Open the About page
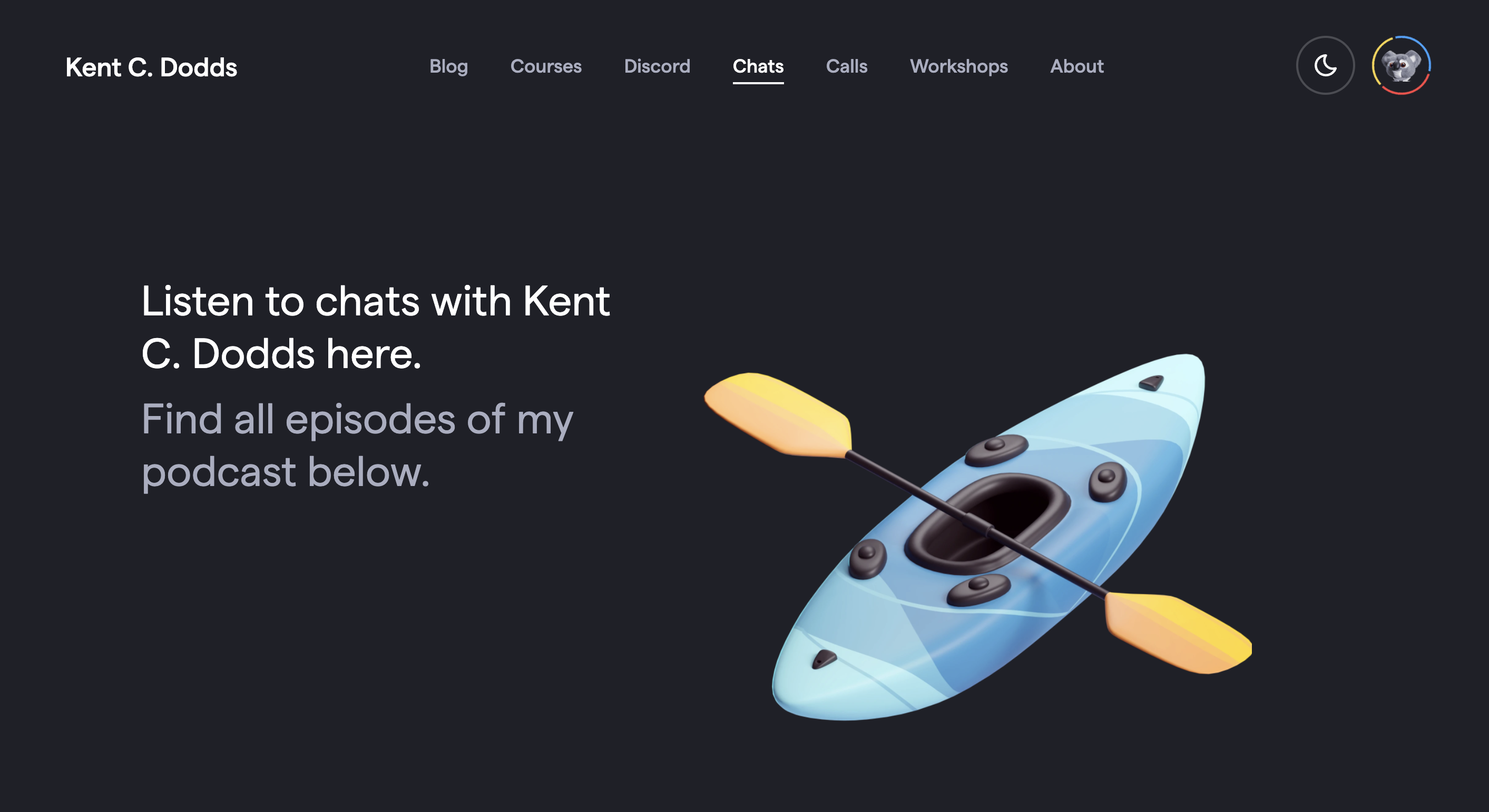This screenshot has height=812, width=1489. point(1077,66)
